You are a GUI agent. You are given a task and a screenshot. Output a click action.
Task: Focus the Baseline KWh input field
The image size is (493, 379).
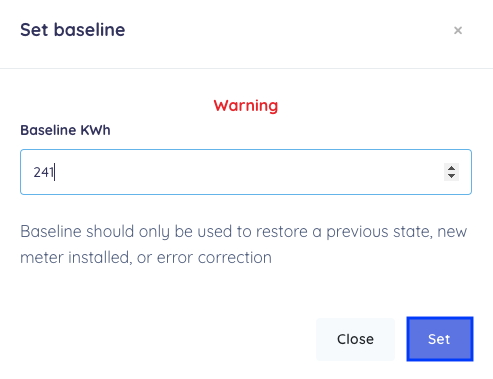tap(246, 172)
